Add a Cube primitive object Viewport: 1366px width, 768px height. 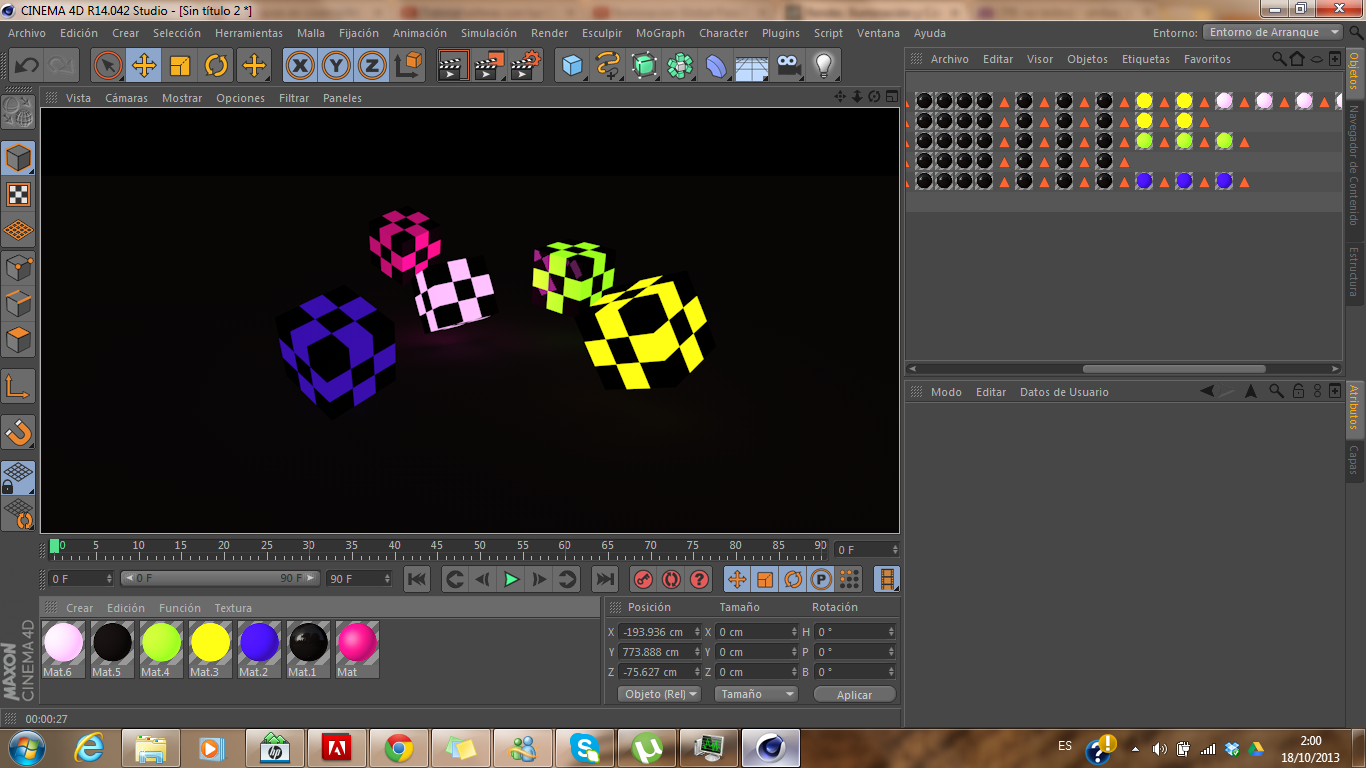point(572,66)
